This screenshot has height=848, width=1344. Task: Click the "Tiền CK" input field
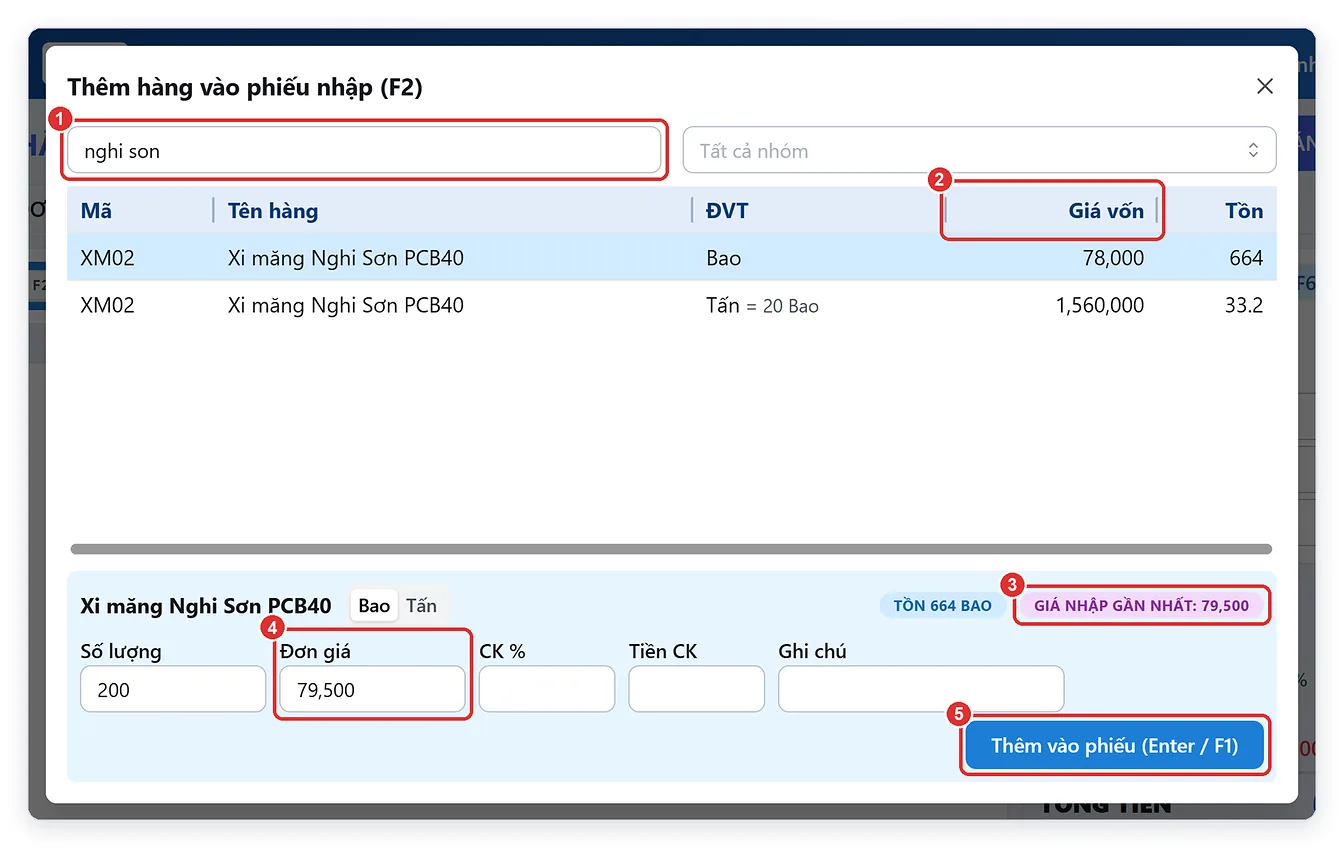point(697,689)
